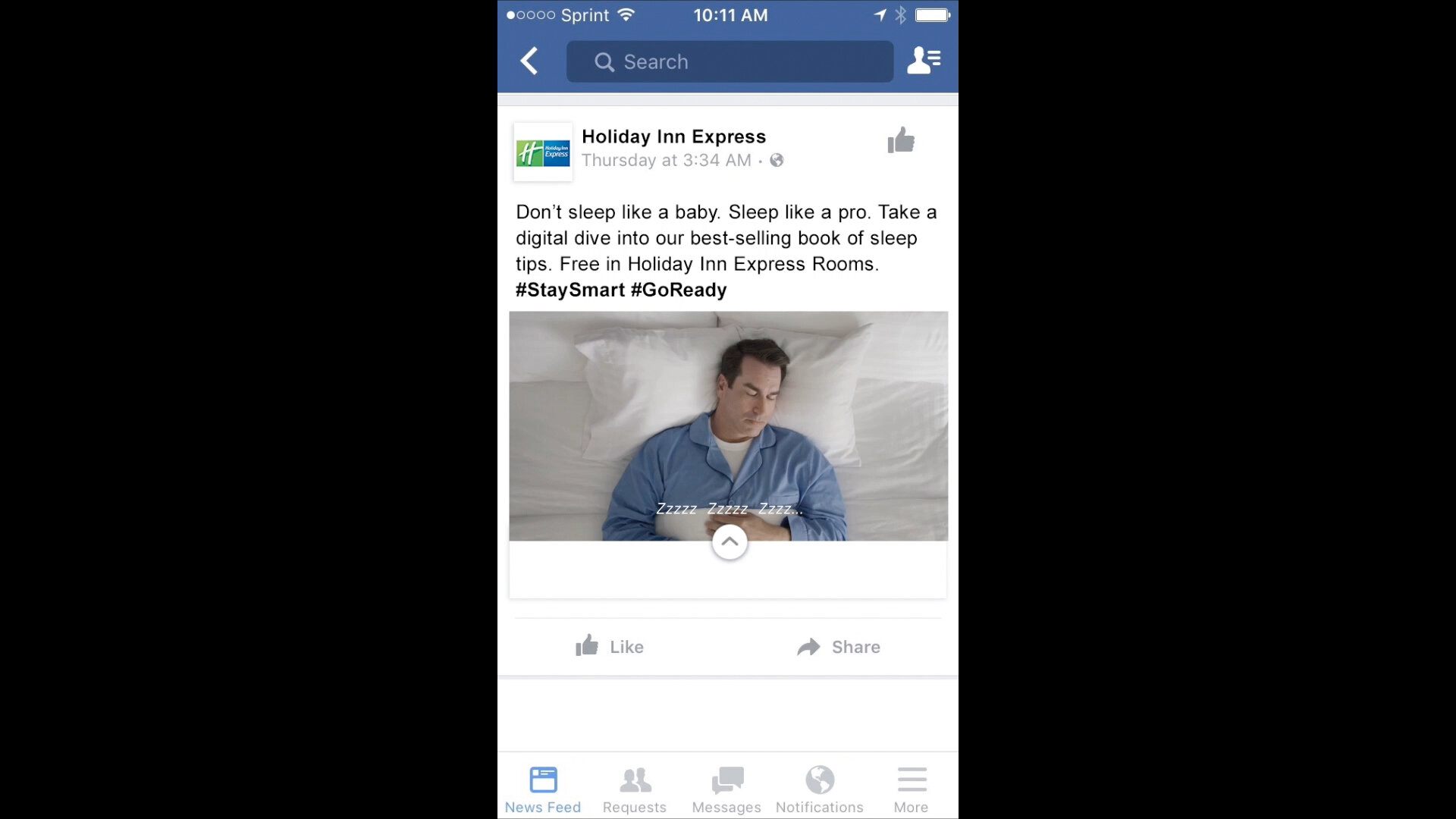Switch to the News Feed tab
This screenshot has width=1456, height=819.
coord(543,789)
